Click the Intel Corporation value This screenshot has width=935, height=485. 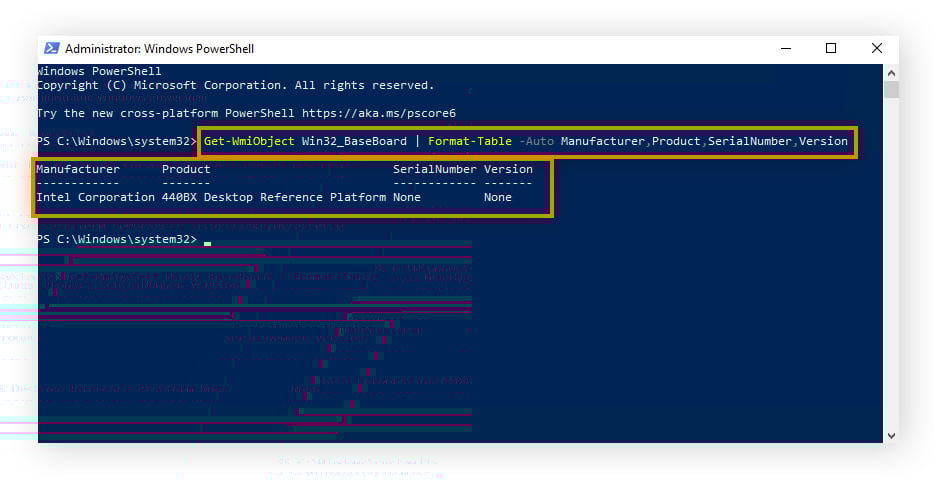[95, 197]
